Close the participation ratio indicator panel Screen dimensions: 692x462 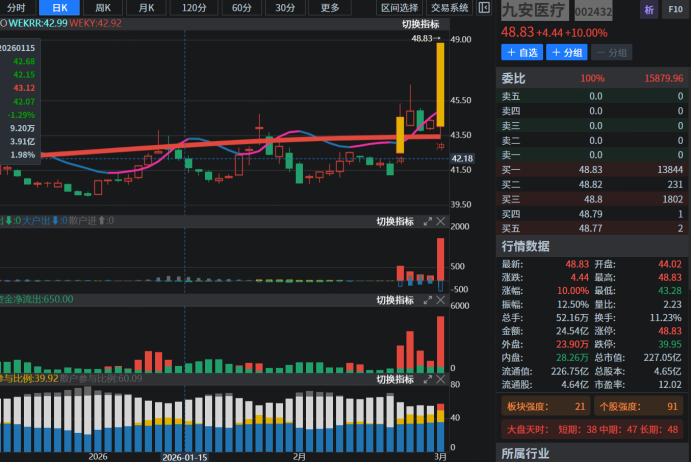pyautogui.click(x=441, y=379)
